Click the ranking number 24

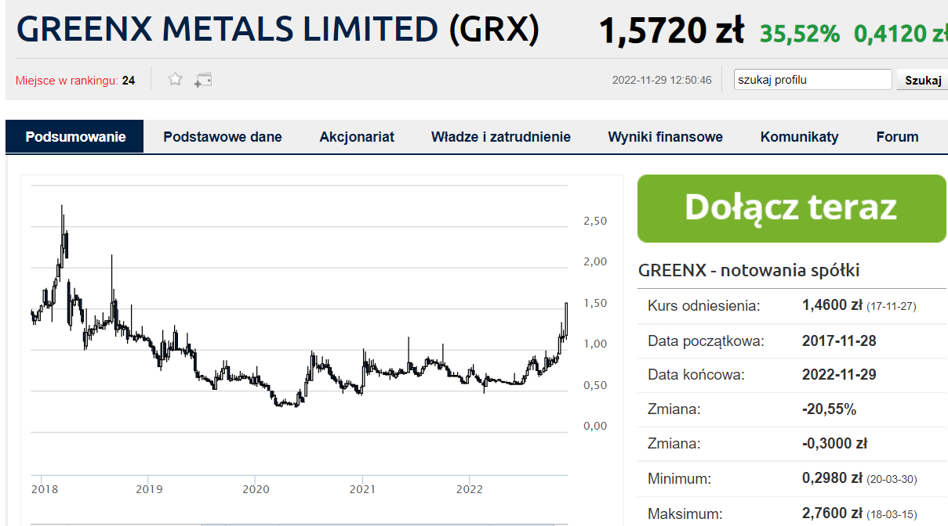[128, 80]
